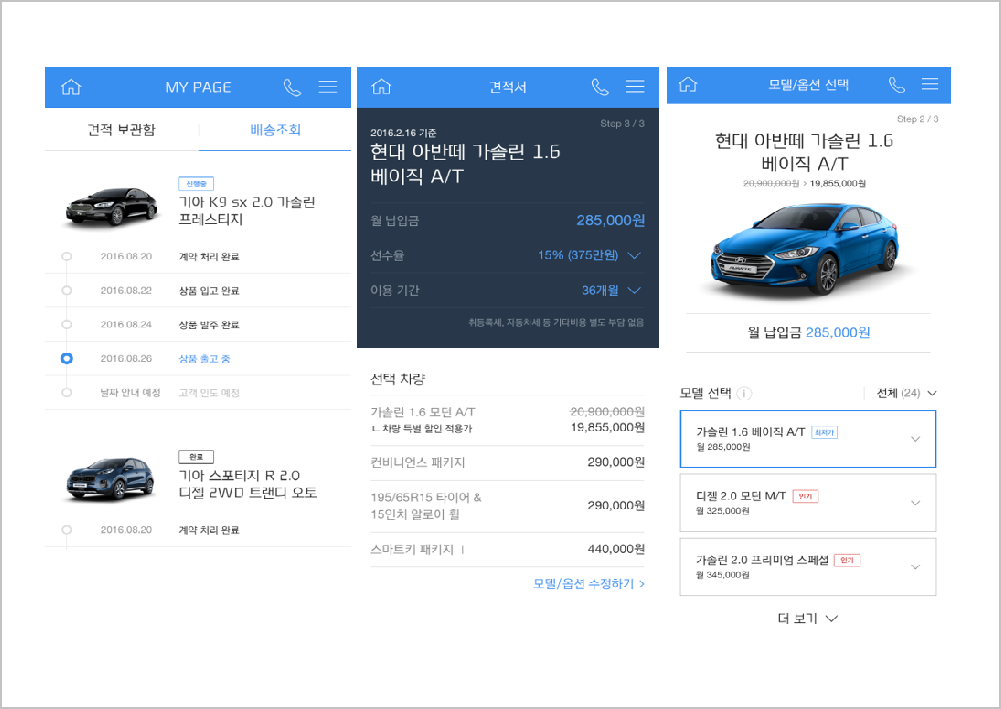Viewport: 1001px width, 709px height.
Task: Click the 진행중 status badge
Action: [196, 184]
